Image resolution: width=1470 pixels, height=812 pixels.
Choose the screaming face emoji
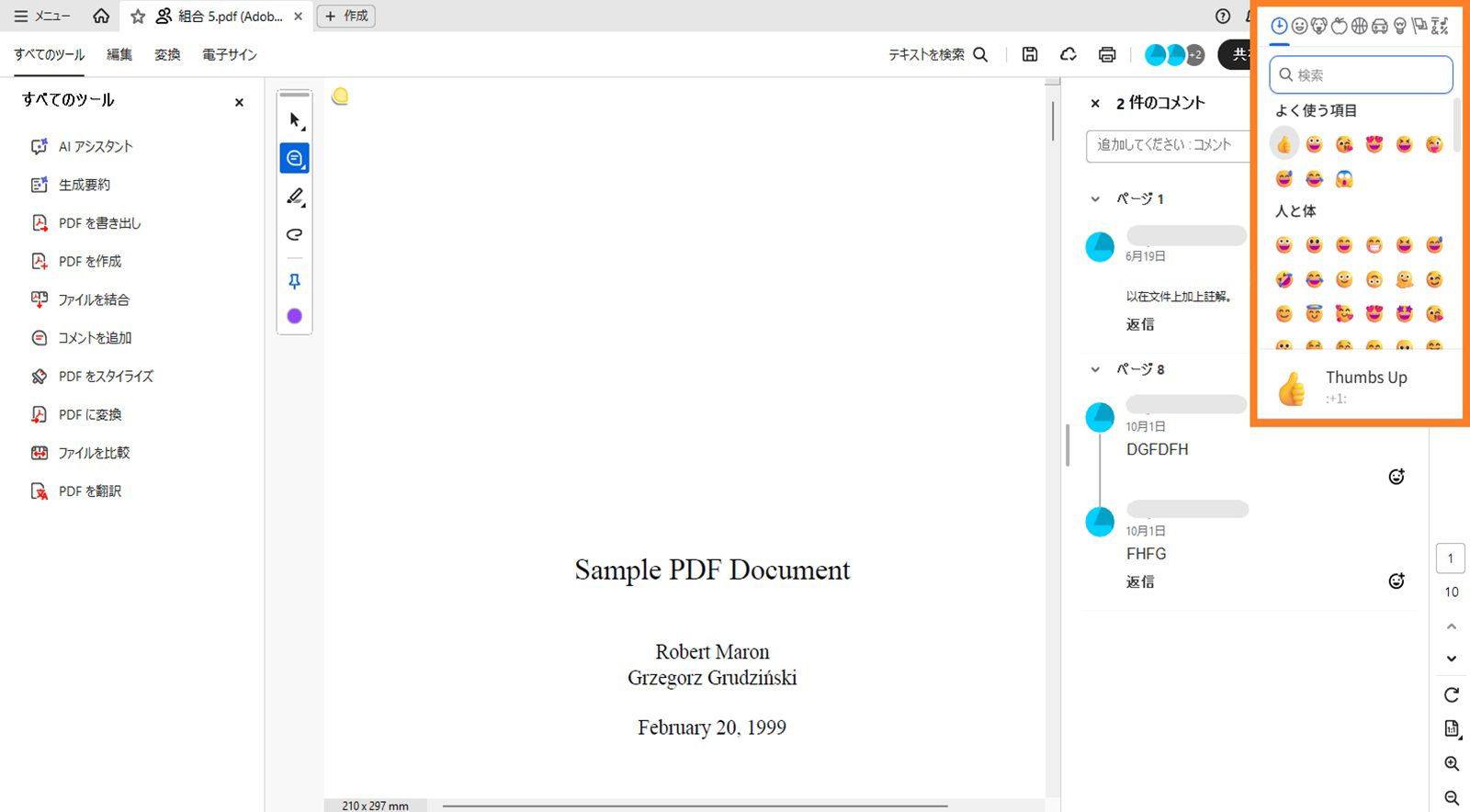tap(1344, 178)
